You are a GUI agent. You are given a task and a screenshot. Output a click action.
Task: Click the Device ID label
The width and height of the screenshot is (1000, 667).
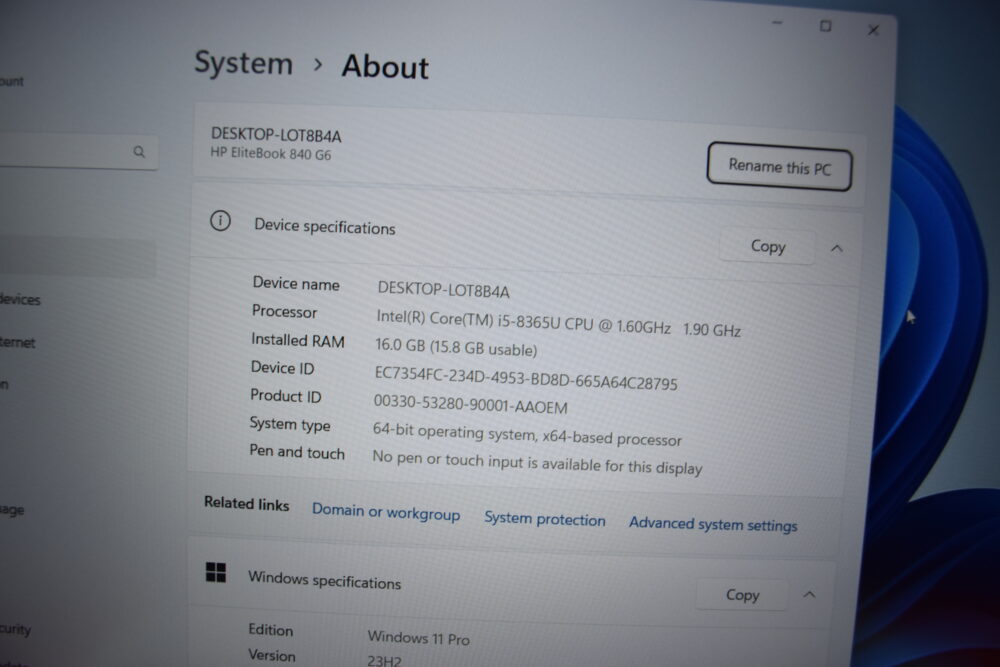[x=282, y=368]
